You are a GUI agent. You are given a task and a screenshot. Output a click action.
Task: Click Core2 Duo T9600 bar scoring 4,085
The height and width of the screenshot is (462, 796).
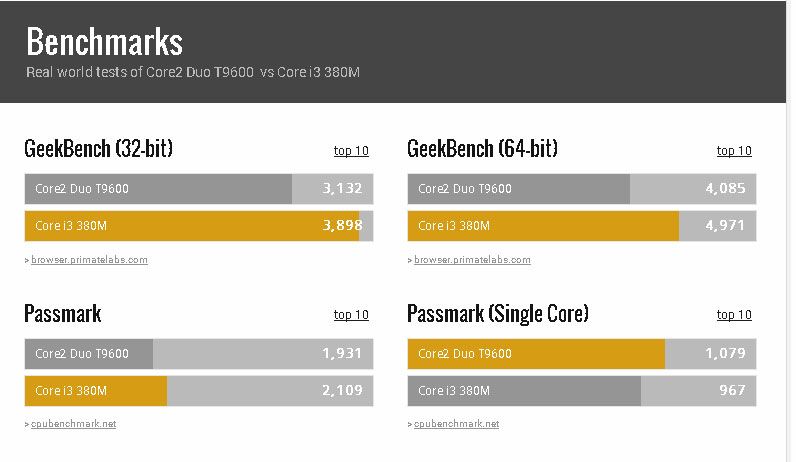click(x=581, y=189)
